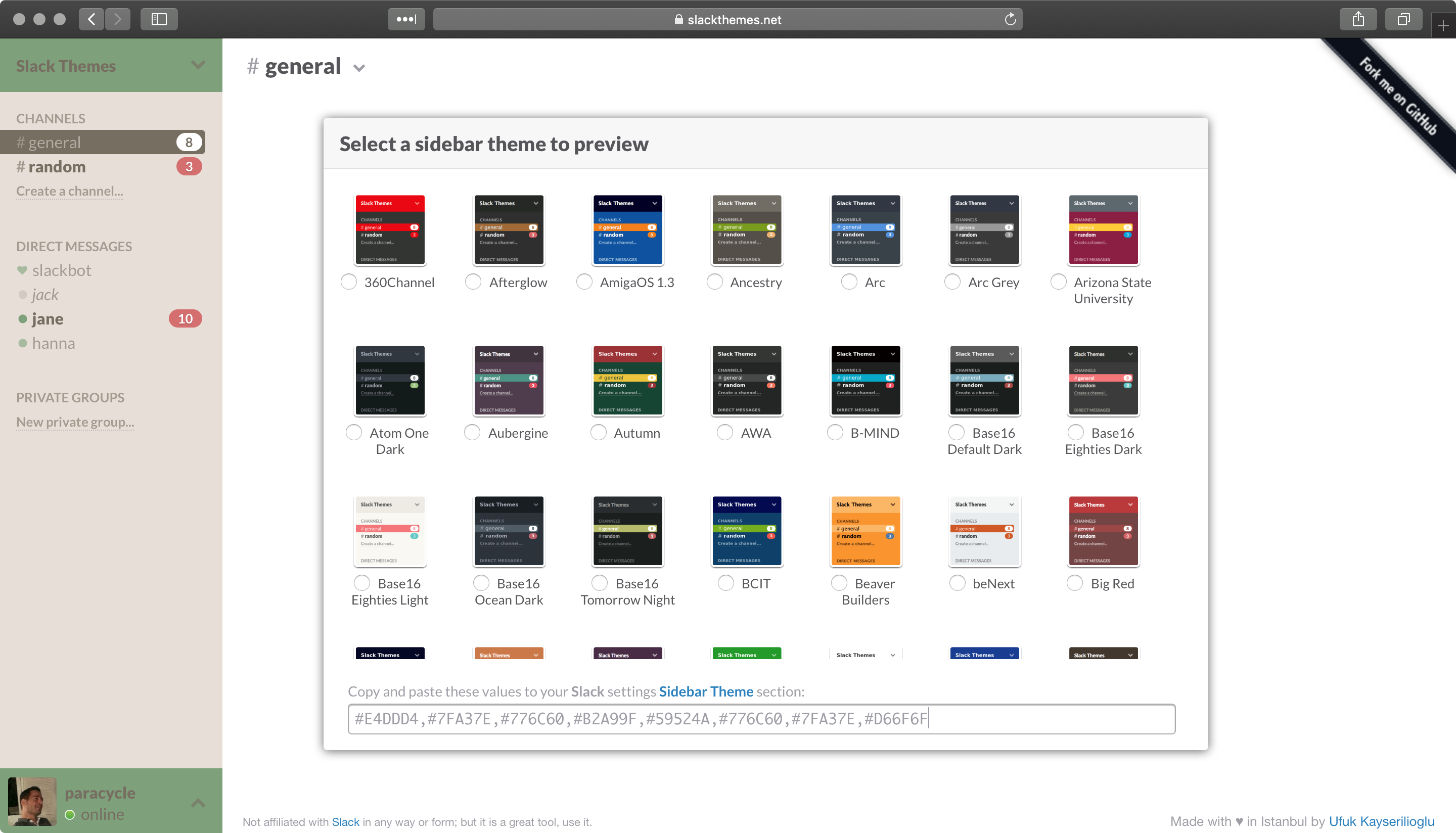Screen dimensions: 1456x833
Task: Click the unread badge 8 on general
Action: (189, 142)
